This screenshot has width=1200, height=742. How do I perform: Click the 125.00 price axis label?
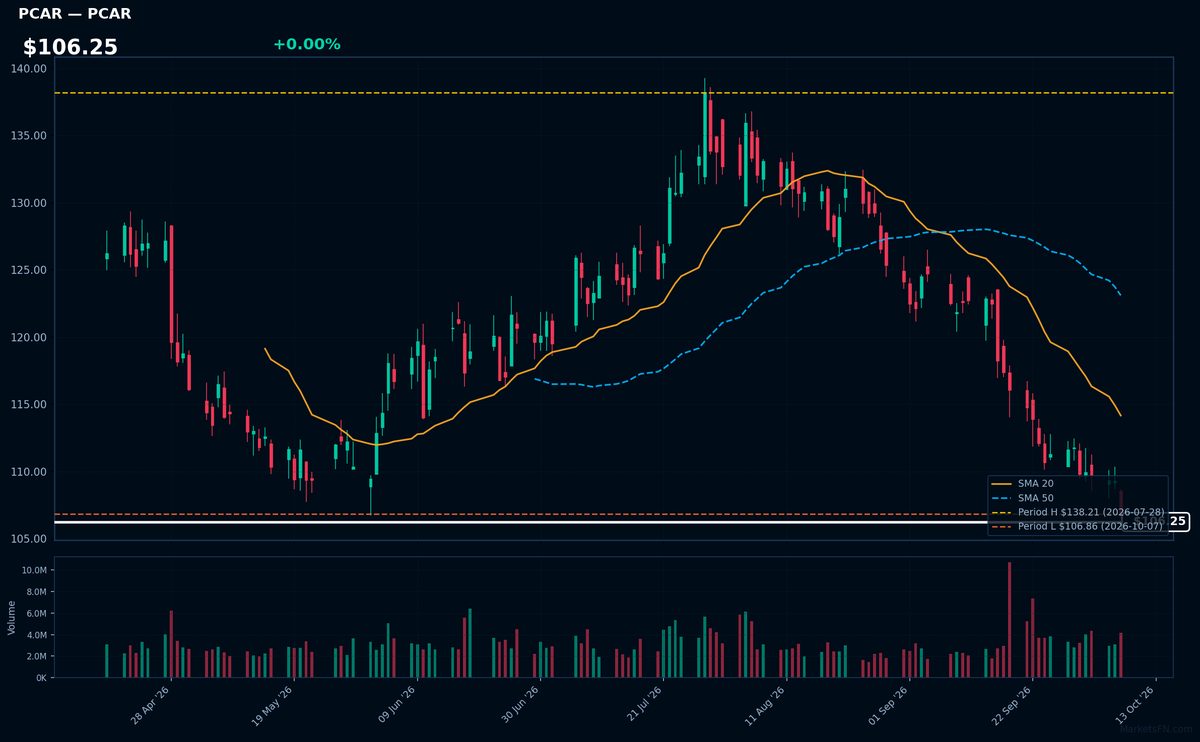(x=29, y=270)
